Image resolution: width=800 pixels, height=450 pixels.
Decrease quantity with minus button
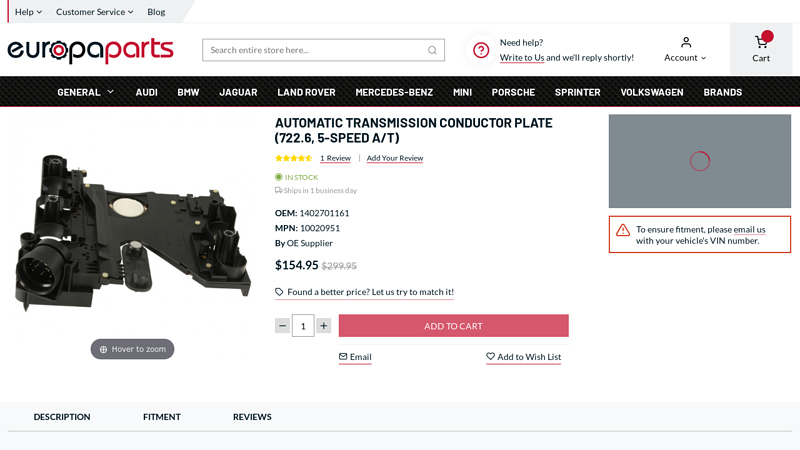(283, 326)
